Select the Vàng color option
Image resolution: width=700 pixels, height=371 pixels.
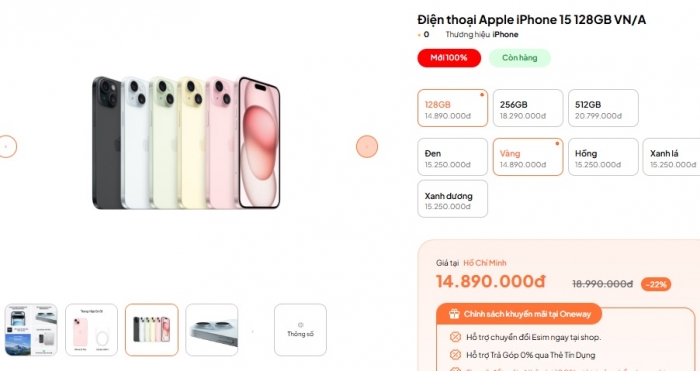point(528,157)
